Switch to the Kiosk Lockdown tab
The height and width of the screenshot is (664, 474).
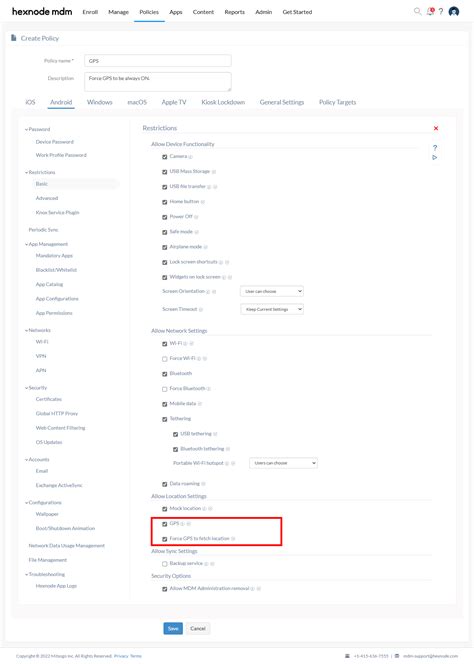point(223,102)
